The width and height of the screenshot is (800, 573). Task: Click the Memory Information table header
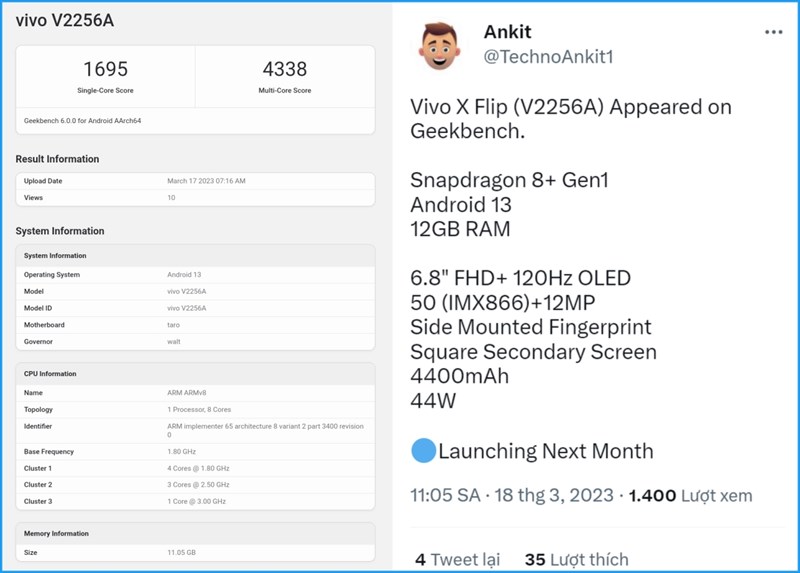(195, 534)
